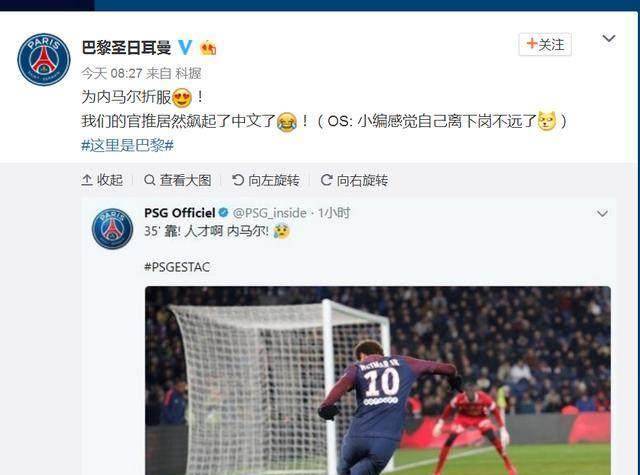The image size is (640, 475).
Task: Click the magnifier icon beside 查看大图
Action: tap(149, 180)
